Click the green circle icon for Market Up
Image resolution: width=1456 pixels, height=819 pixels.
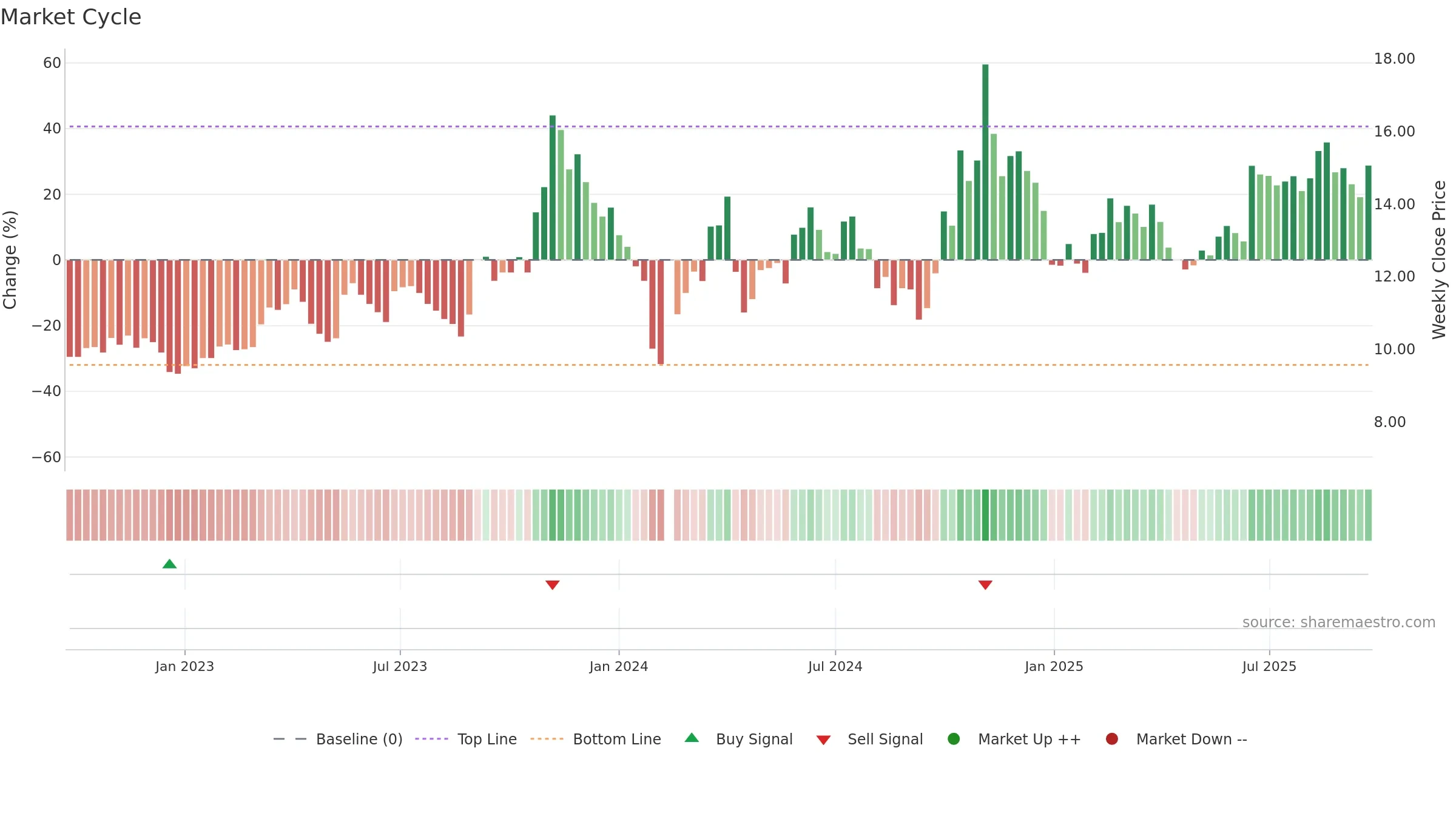[954, 739]
